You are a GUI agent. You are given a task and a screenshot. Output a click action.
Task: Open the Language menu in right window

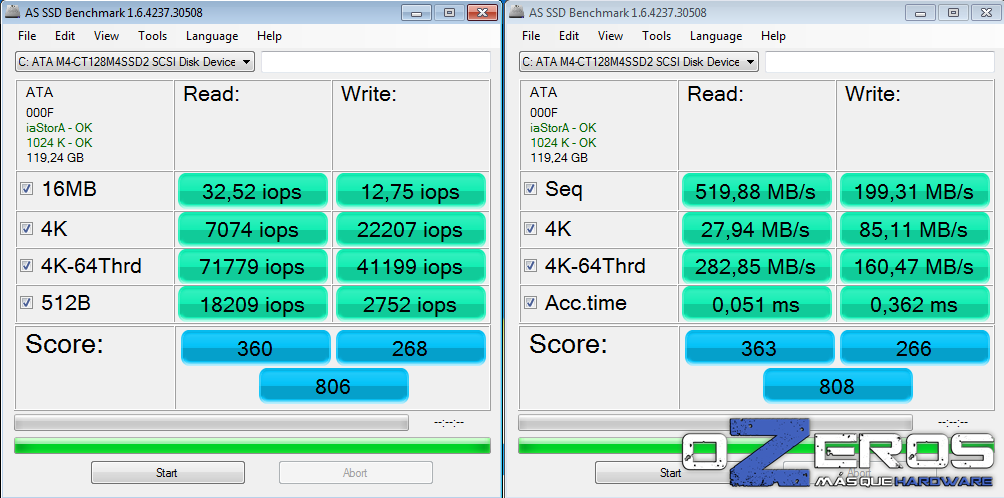pos(716,36)
